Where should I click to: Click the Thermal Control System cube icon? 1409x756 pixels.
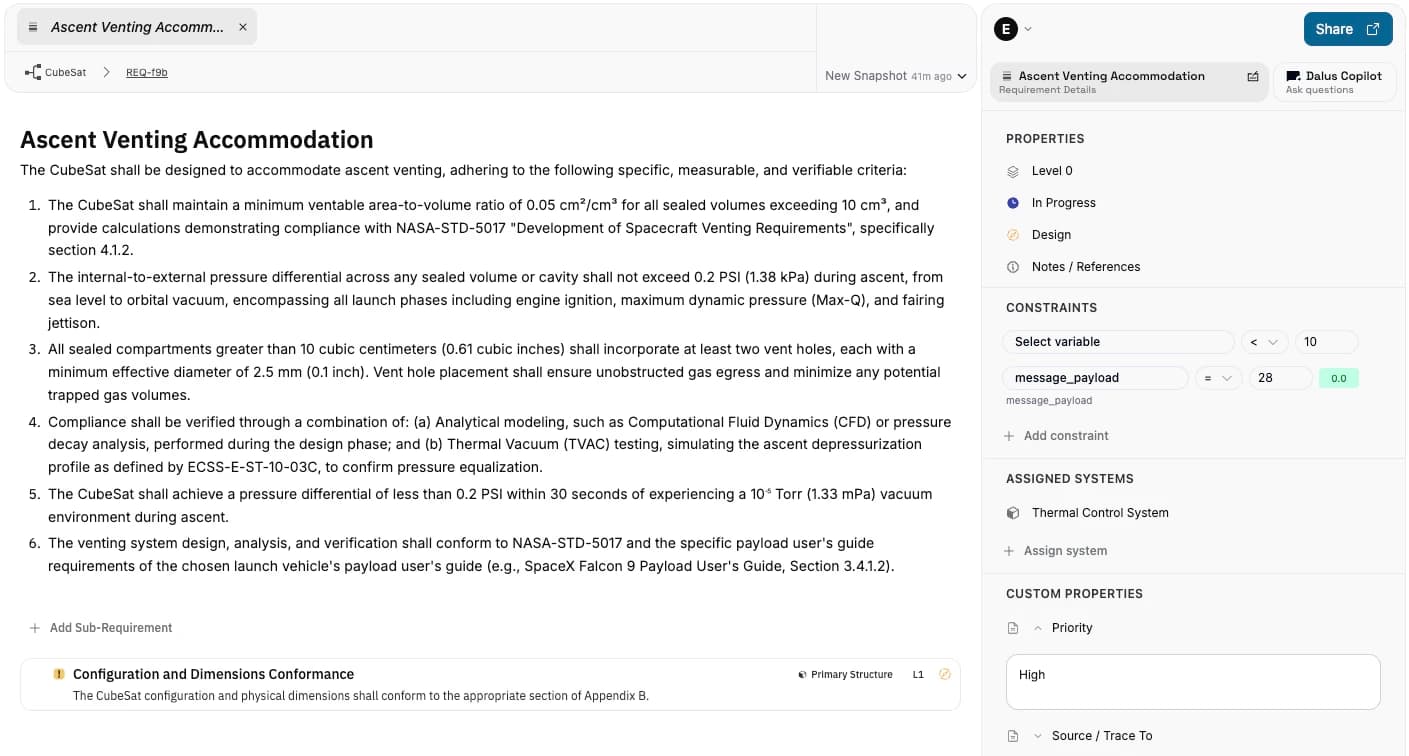(1013, 513)
